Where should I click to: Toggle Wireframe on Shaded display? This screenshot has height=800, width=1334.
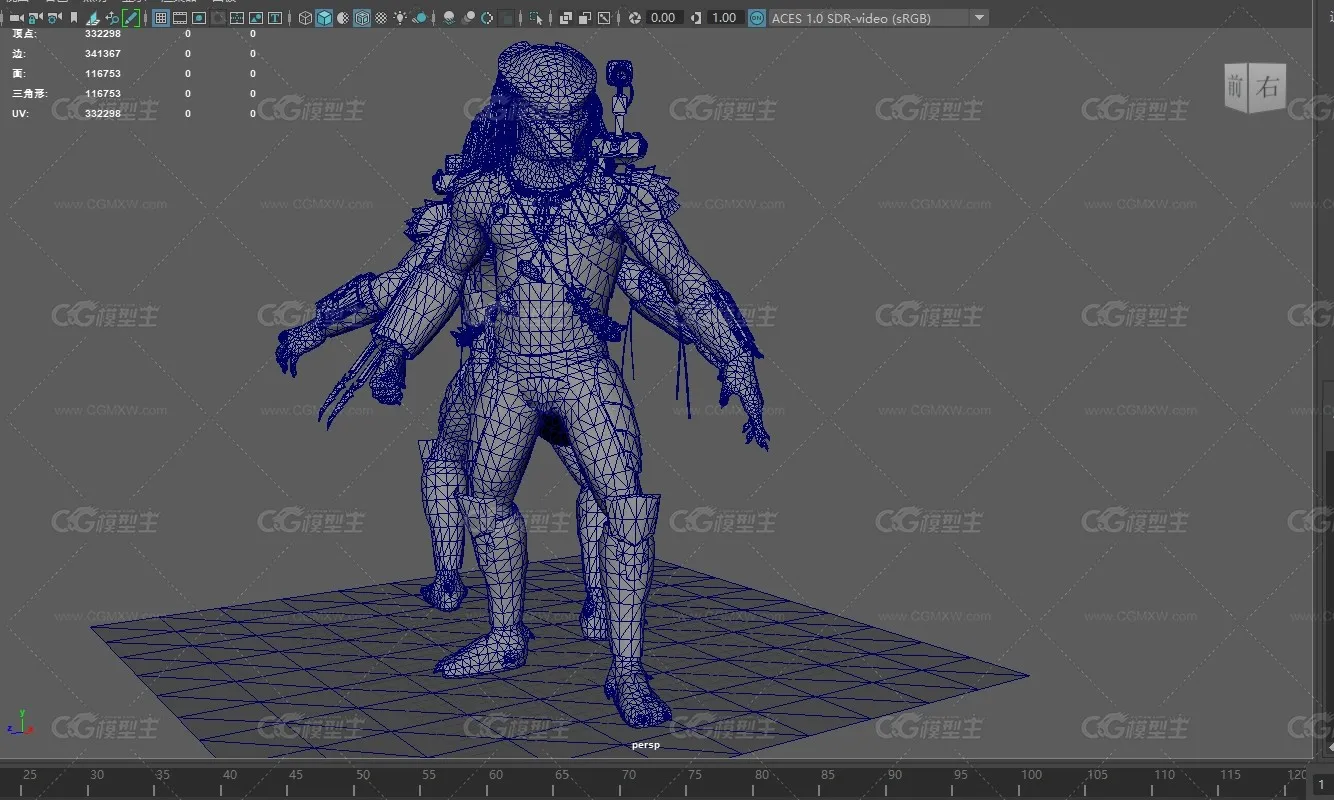(x=362, y=18)
